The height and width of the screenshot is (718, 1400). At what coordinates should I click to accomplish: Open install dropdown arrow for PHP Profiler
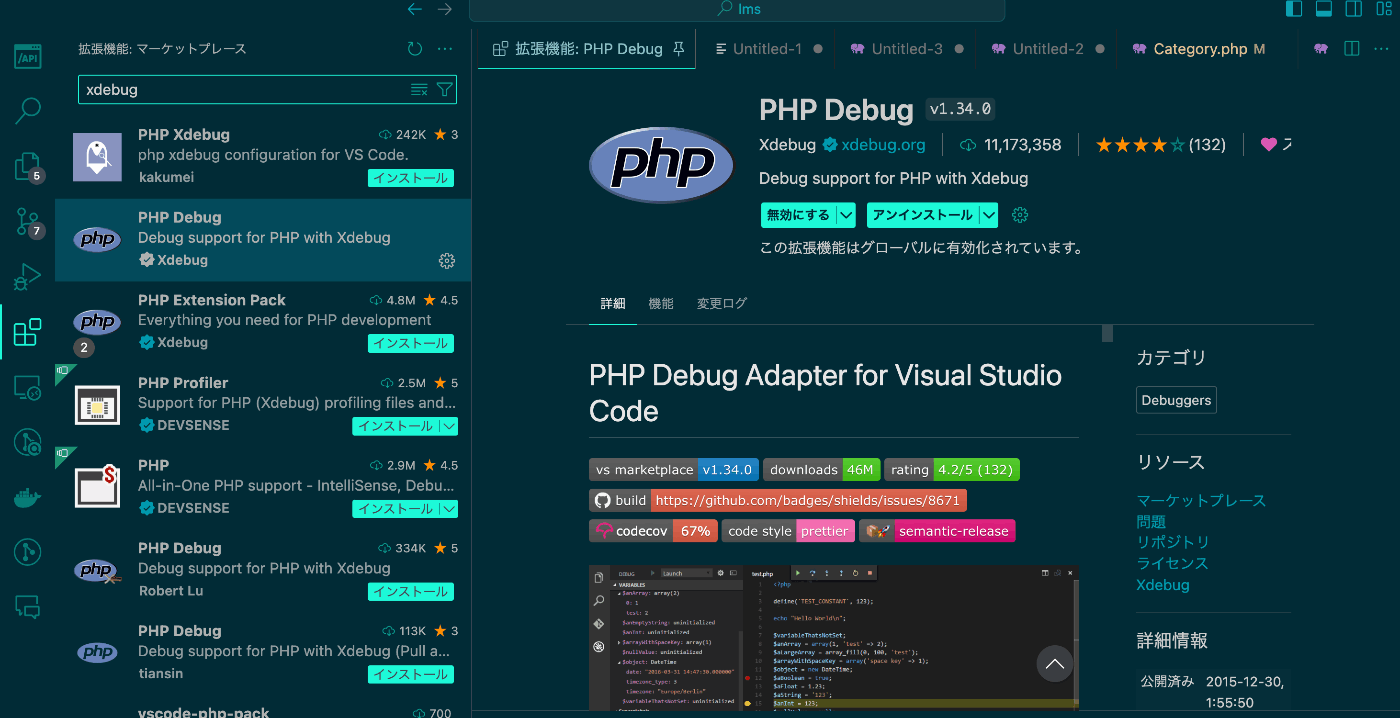tap(449, 426)
